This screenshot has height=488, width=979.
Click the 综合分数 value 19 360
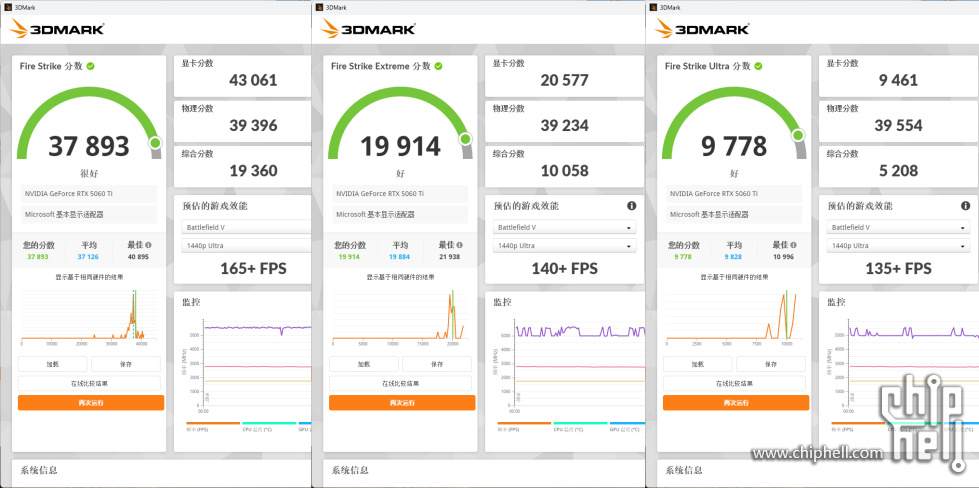(253, 170)
